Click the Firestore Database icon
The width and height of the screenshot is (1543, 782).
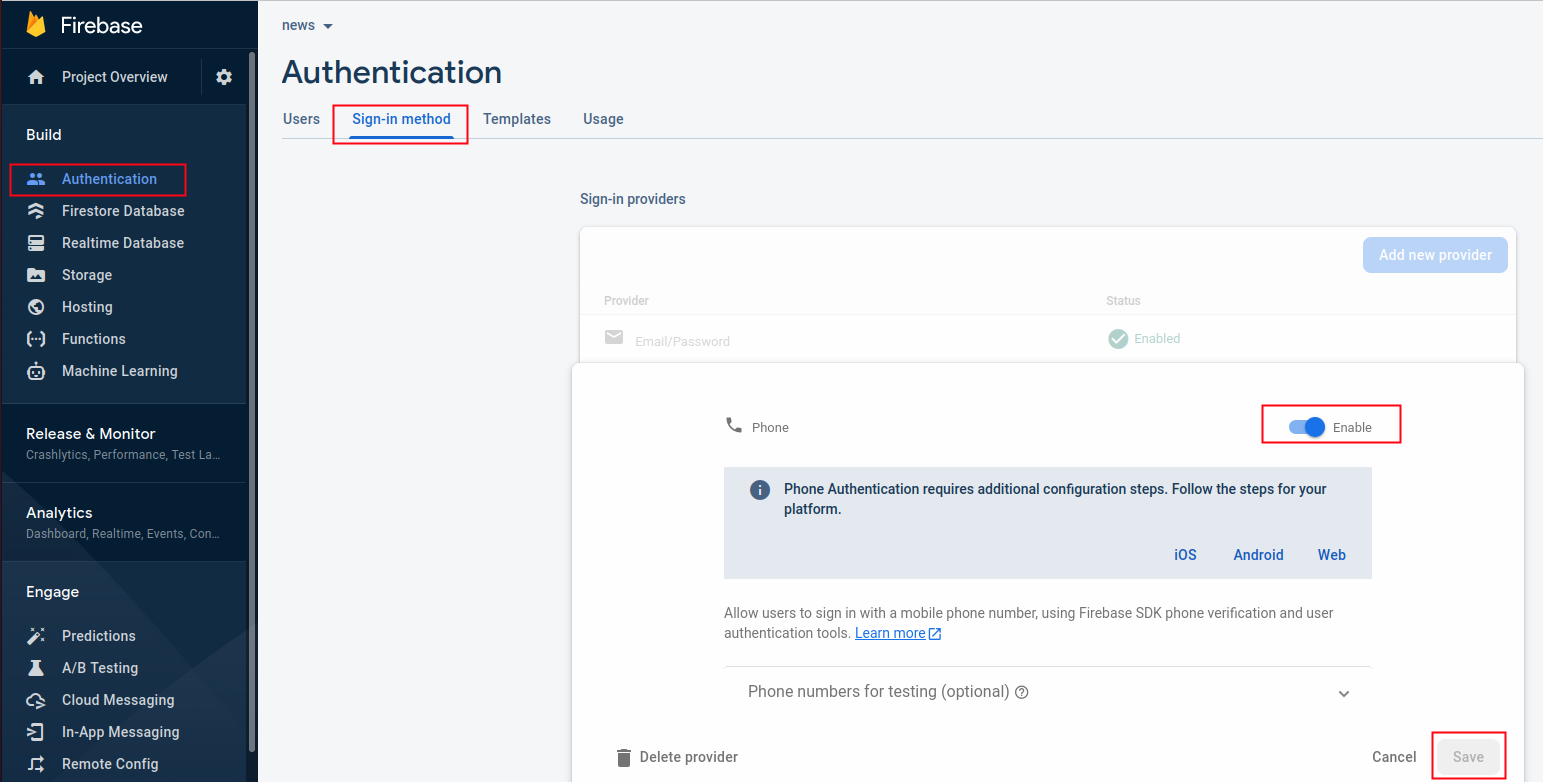tap(36, 211)
